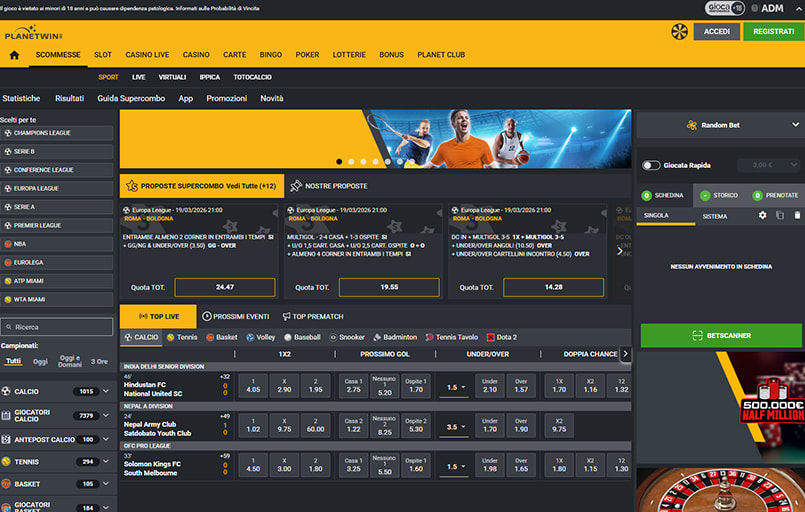Select the 3 Ore time filter
The image size is (805, 512).
coord(99,361)
